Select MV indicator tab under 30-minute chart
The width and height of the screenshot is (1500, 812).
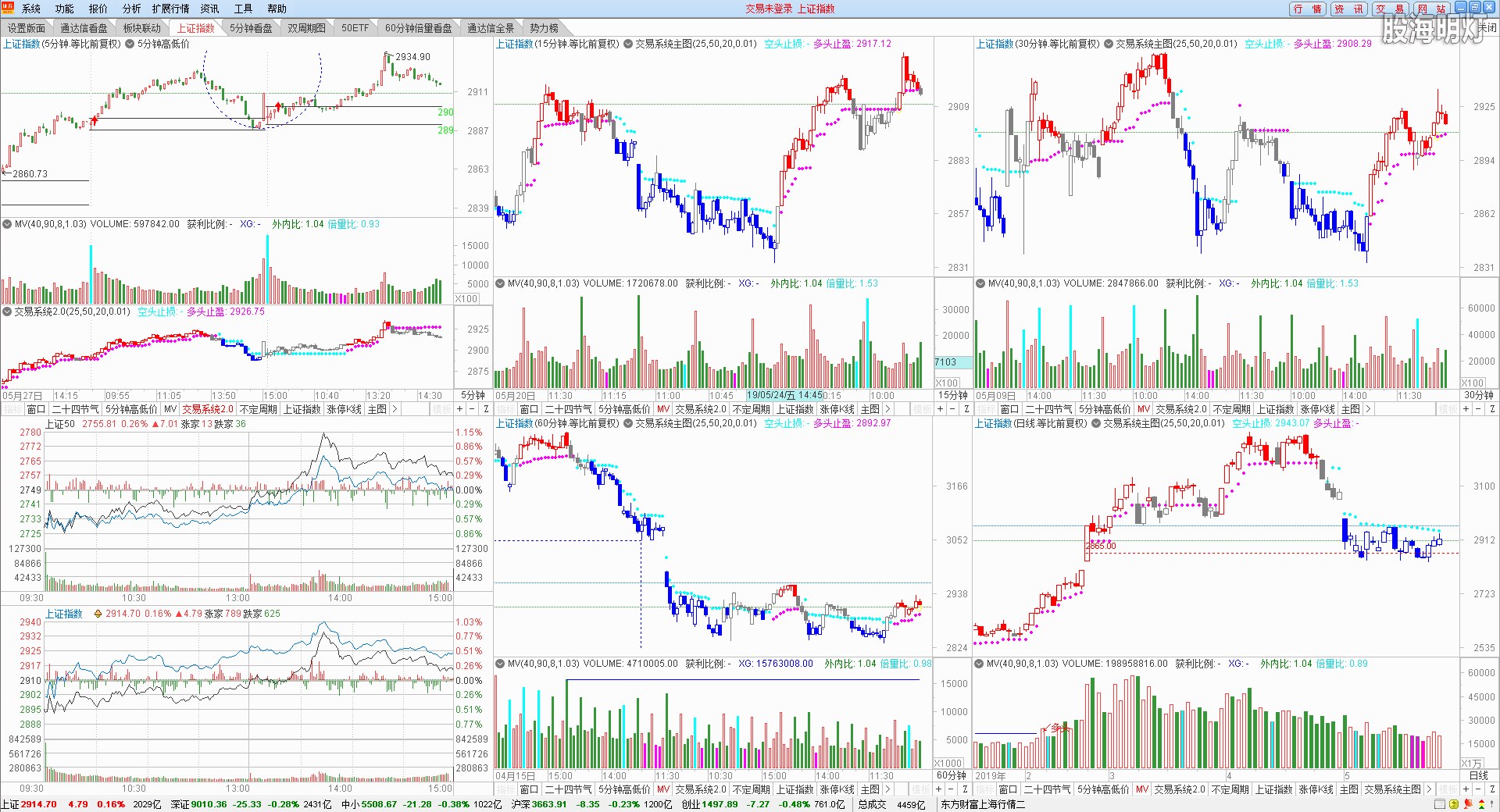click(1144, 409)
